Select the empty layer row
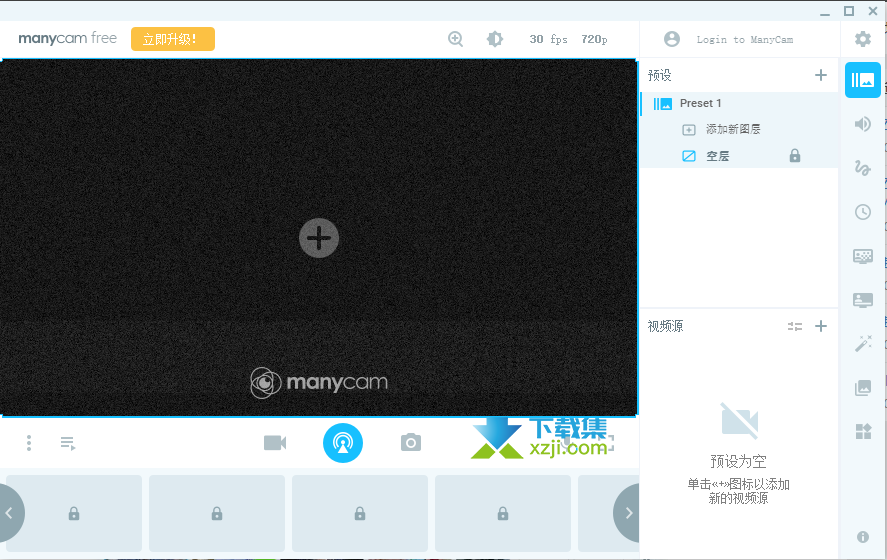This screenshot has width=887, height=560. (x=739, y=156)
